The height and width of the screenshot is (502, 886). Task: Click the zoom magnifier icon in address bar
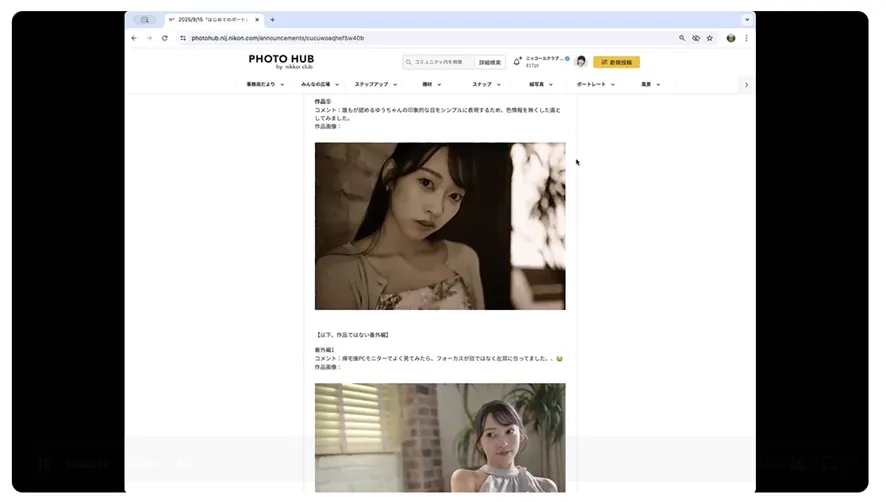[682, 38]
